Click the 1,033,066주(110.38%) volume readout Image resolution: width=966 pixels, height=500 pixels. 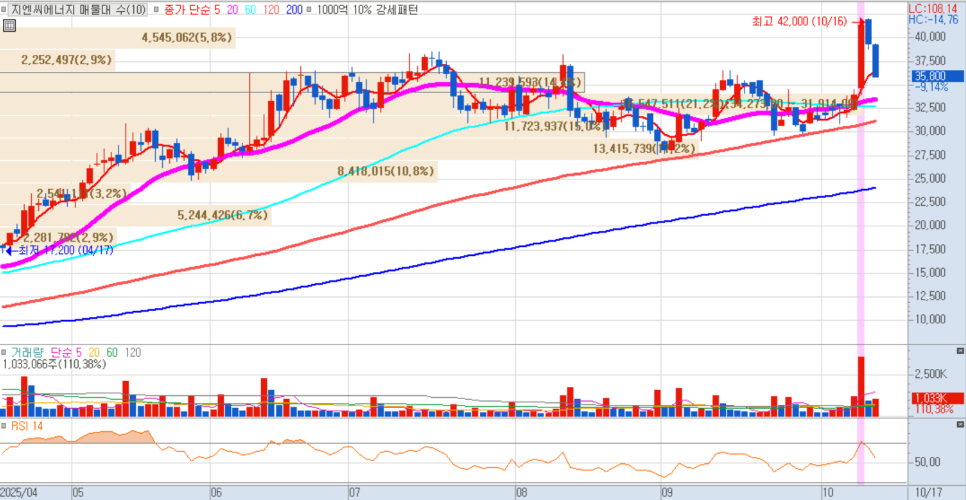pos(54,364)
